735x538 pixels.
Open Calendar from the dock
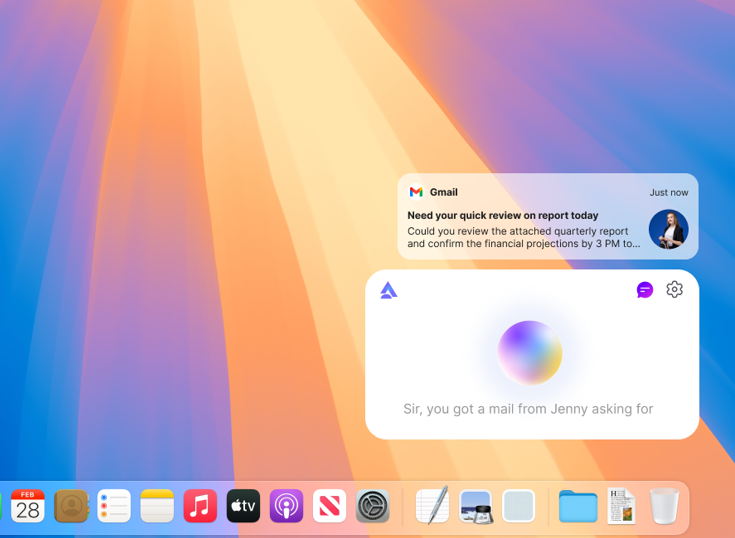click(x=28, y=506)
